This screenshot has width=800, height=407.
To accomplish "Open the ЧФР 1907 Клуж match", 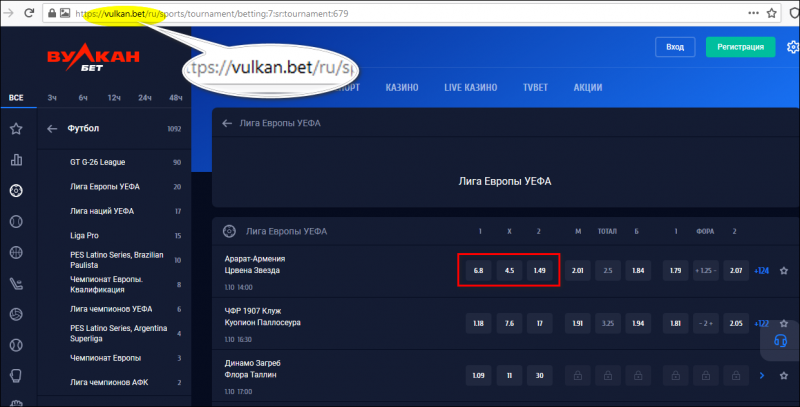I will tap(263, 317).
